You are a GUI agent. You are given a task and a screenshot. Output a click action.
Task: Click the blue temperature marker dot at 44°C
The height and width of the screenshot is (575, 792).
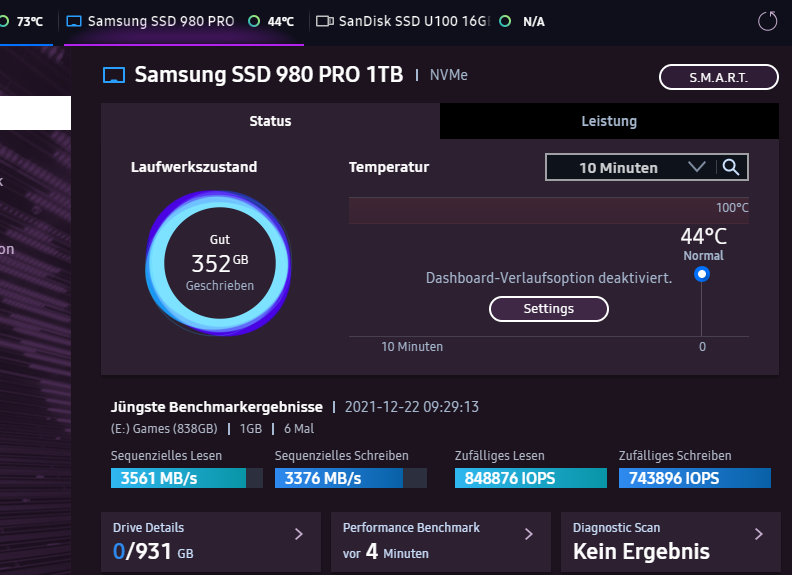pyautogui.click(x=702, y=274)
